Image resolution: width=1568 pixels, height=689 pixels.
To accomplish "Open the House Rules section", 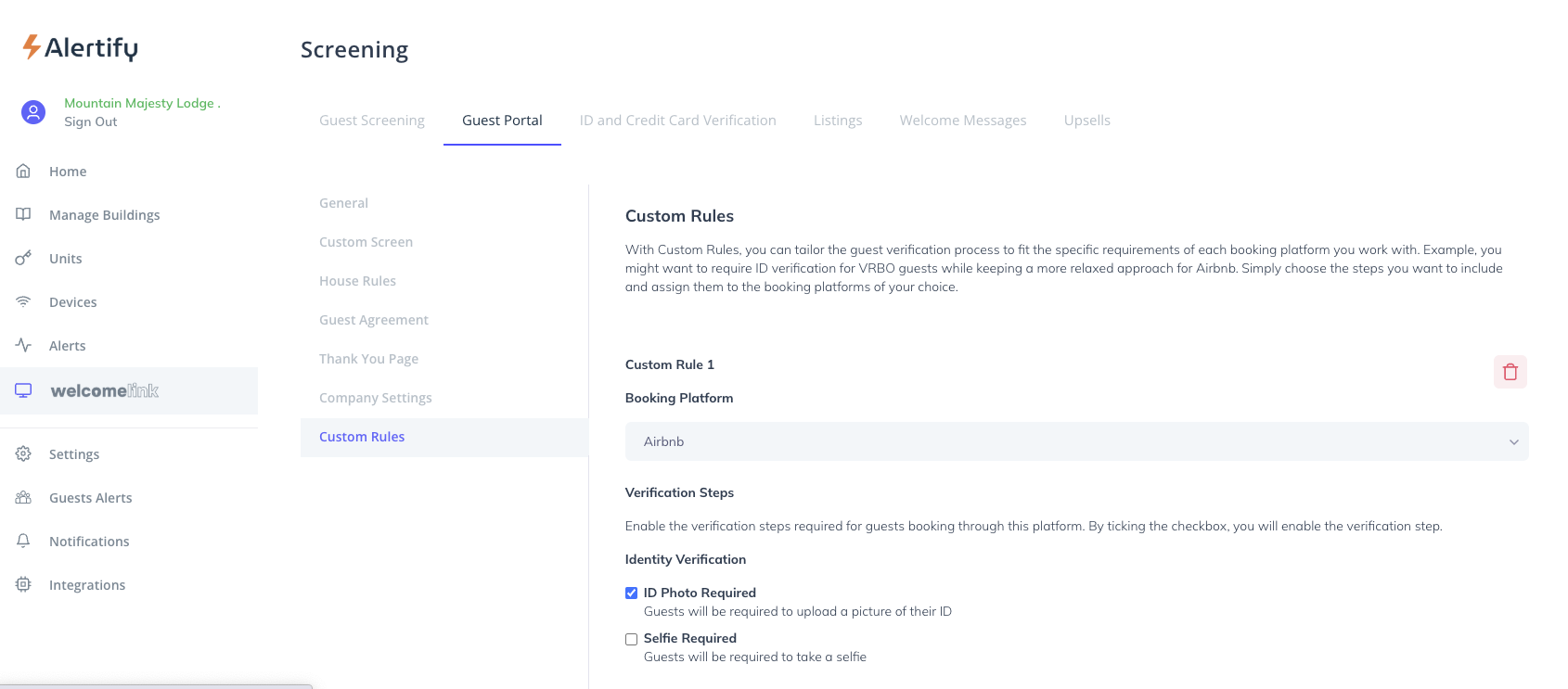I will [357, 281].
